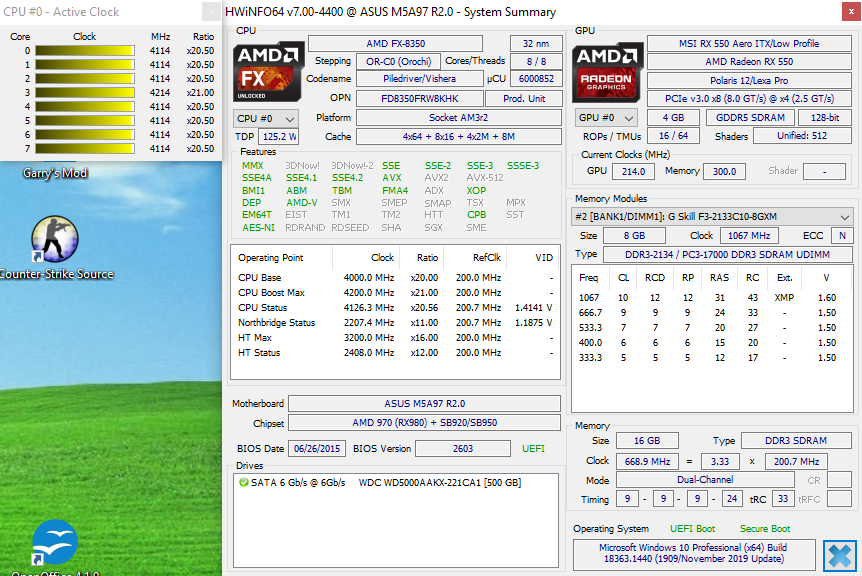The width and height of the screenshot is (862, 576).
Task: Click the green SATA drive status icon
Action: (244, 483)
